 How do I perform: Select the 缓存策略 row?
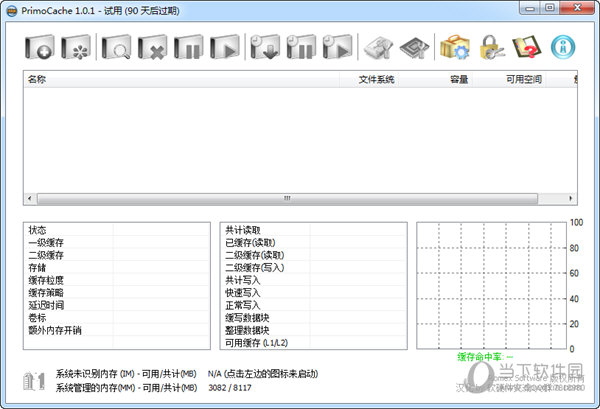[117, 293]
